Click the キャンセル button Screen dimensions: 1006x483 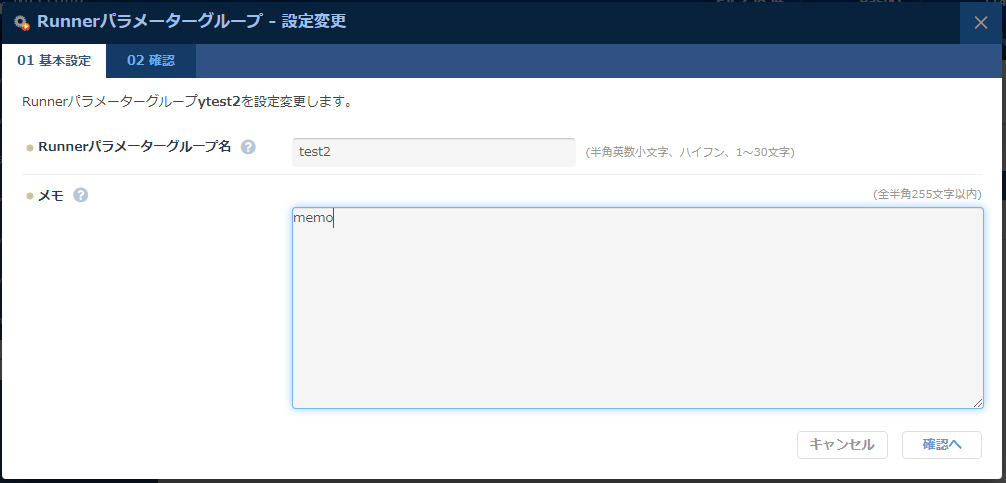[842, 445]
